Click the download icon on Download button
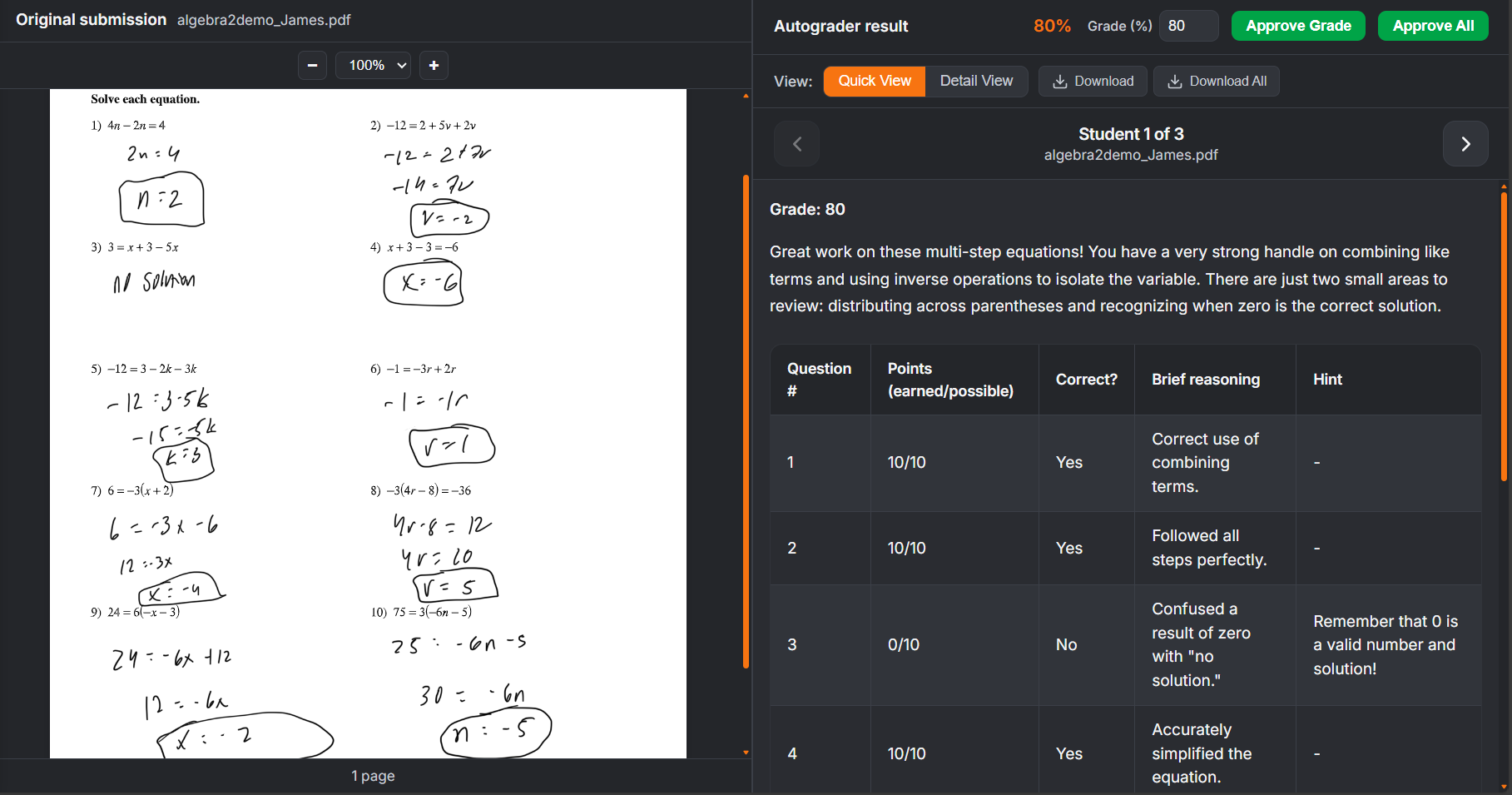The image size is (1512, 795). 1060,81
